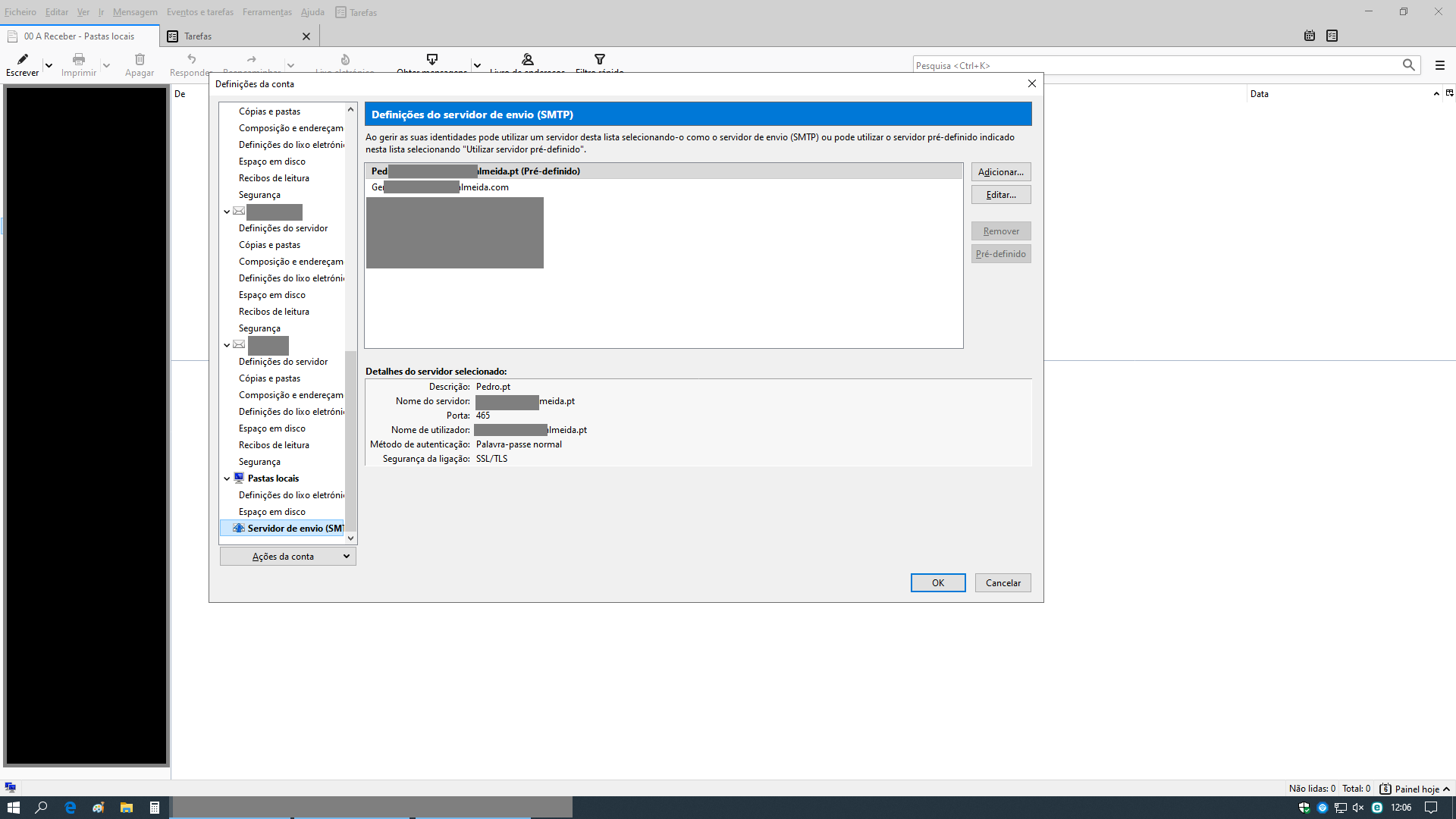The width and height of the screenshot is (1456, 819).
Task: Click the forward arrow toolbar icon
Action: 252,59
